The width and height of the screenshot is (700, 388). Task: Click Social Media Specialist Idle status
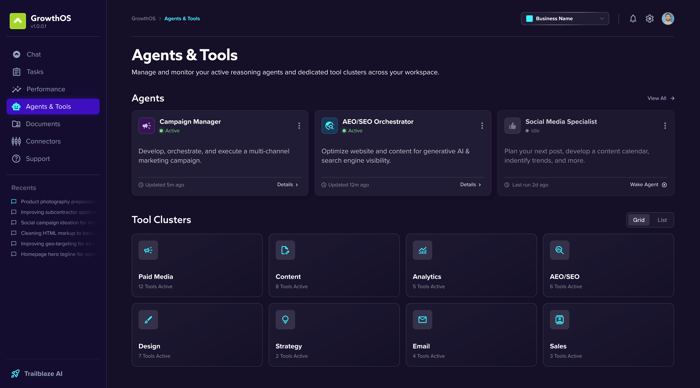click(x=533, y=131)
